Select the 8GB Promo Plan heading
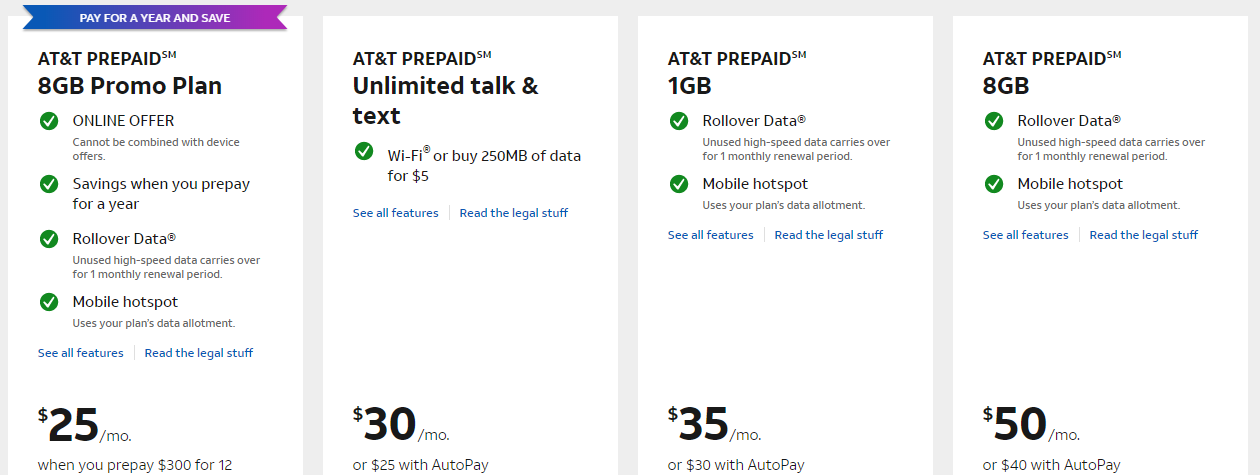Viewport: 1260px width, 475px height. click(x=130, y=85)
